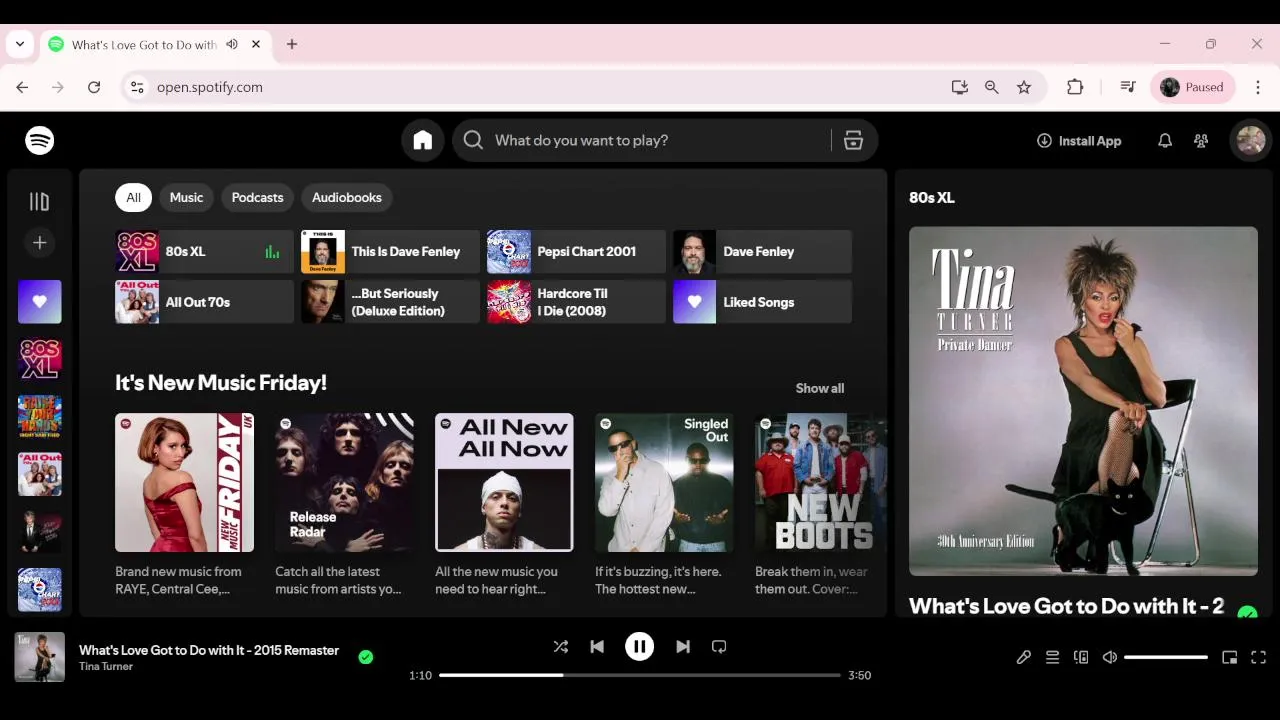Open Dave Fenley artist tile
The image size is (1280, 720).
pyautogui.click(x=762, y=252)
